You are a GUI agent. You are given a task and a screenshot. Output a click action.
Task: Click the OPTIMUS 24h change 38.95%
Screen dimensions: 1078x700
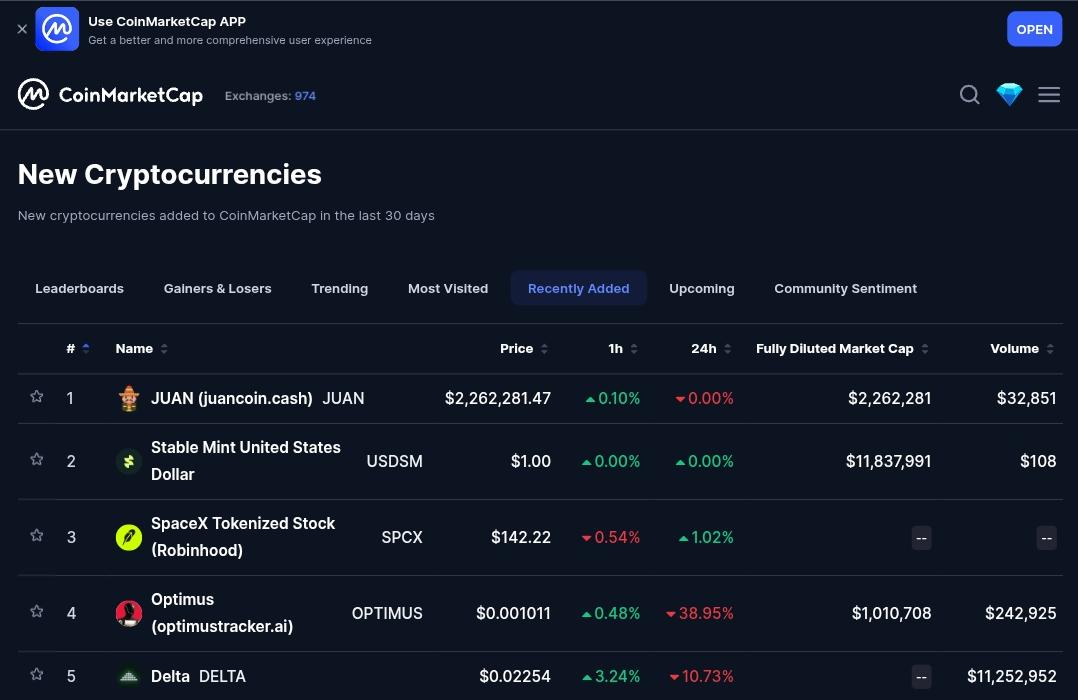[699, 613]
